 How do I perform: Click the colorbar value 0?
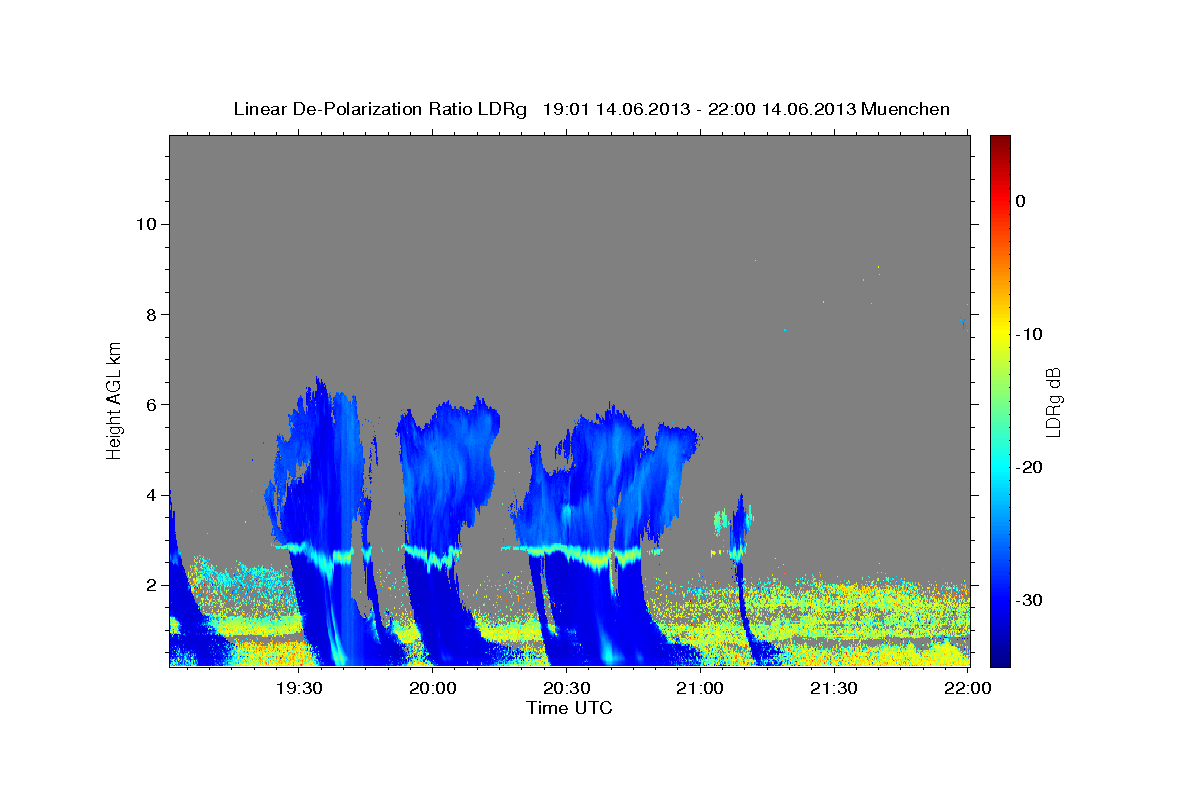pyautogui.click(x=1020, y=201)
